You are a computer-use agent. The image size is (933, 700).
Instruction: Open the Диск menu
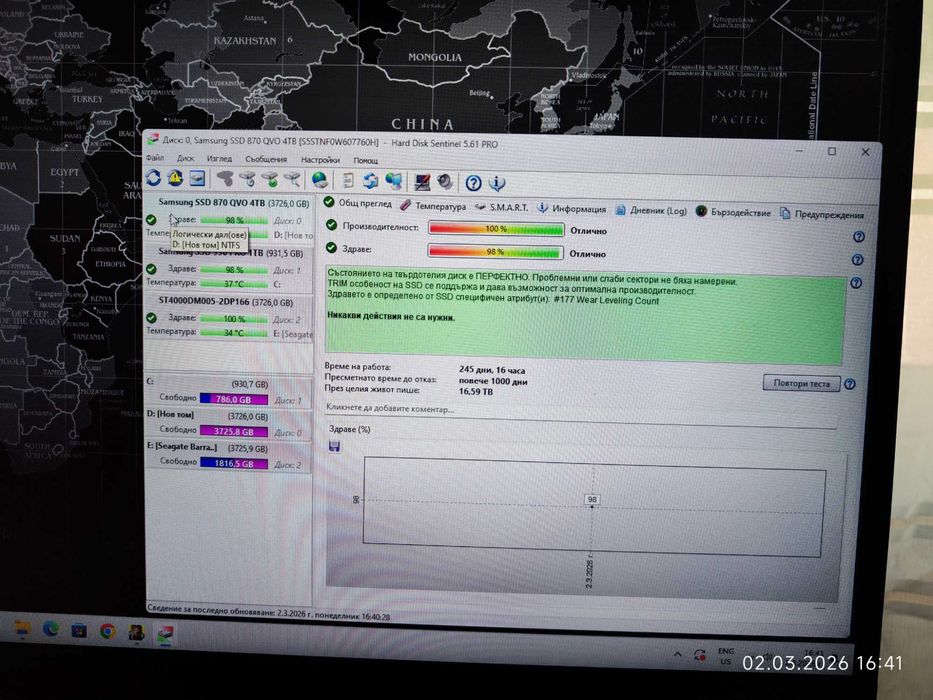186,158
